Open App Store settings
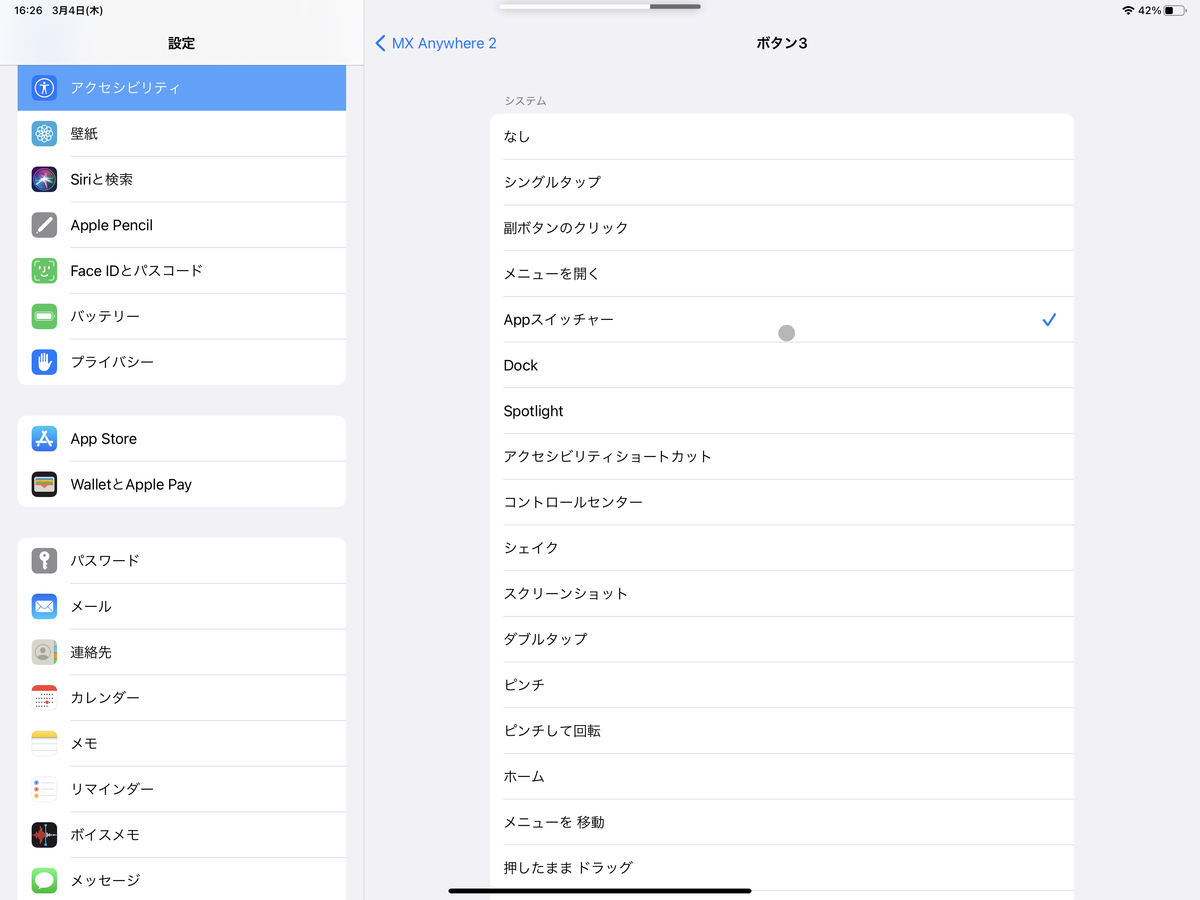The image size is (1200, 900). coord(182,439)
